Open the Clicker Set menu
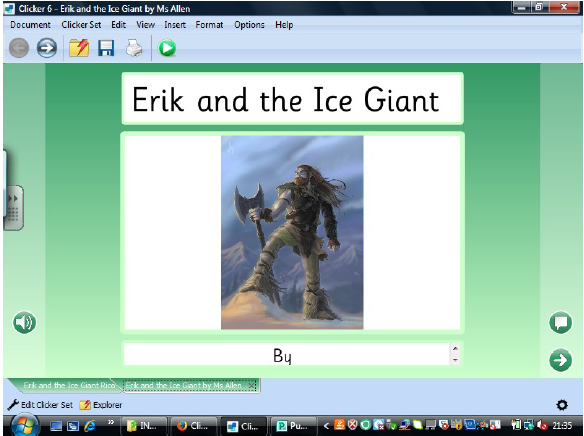 pos(81,25)
